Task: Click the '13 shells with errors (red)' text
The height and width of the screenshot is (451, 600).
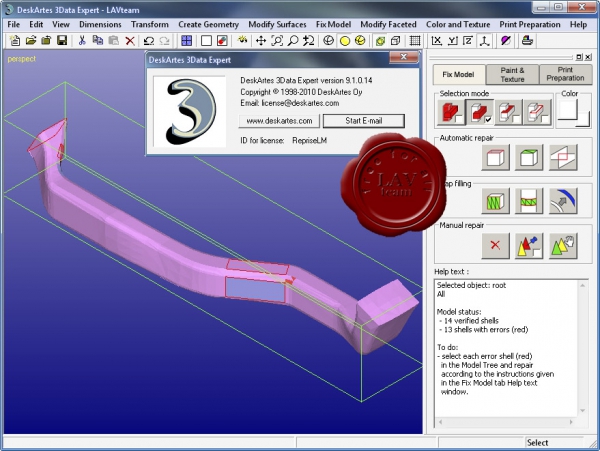Action: click(486, 330)
